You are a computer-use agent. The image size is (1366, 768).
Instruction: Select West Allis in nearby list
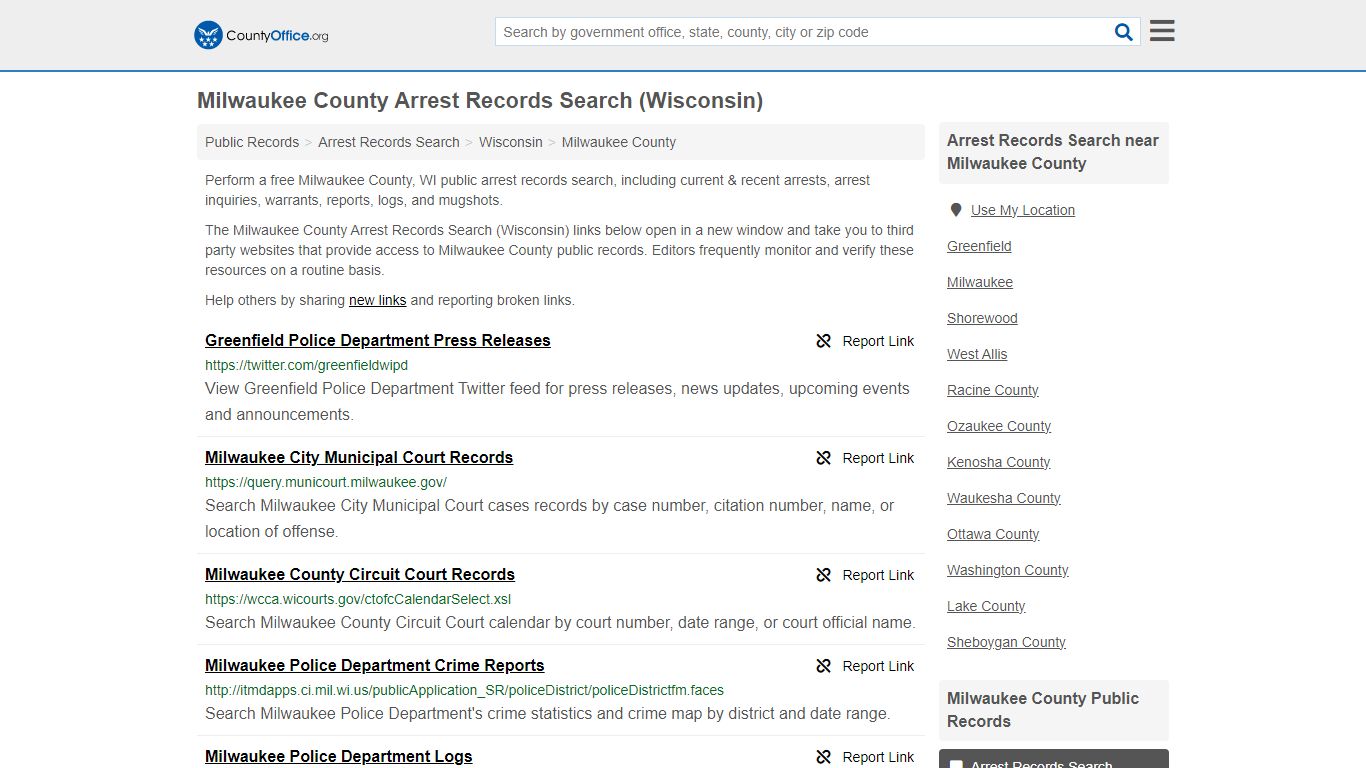pyautogui.click(x=977, y=354)
